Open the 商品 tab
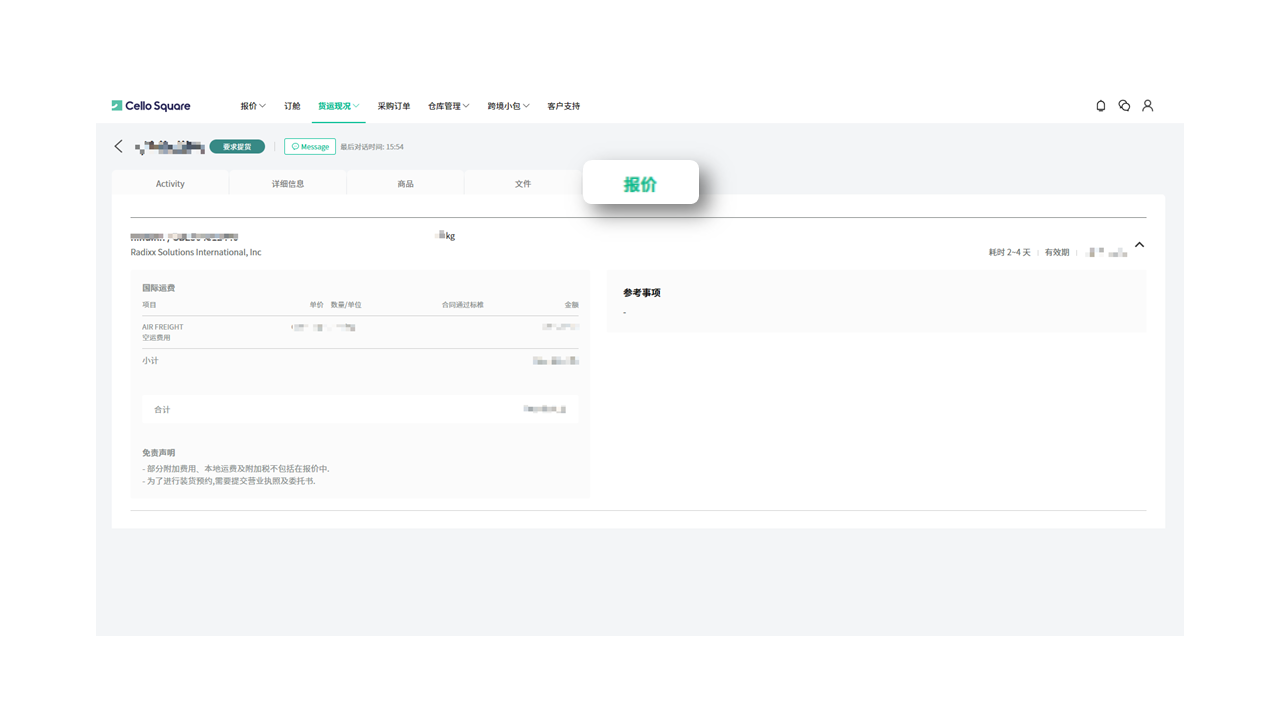This screenshot has width=1280, height=720. (405, 184)
